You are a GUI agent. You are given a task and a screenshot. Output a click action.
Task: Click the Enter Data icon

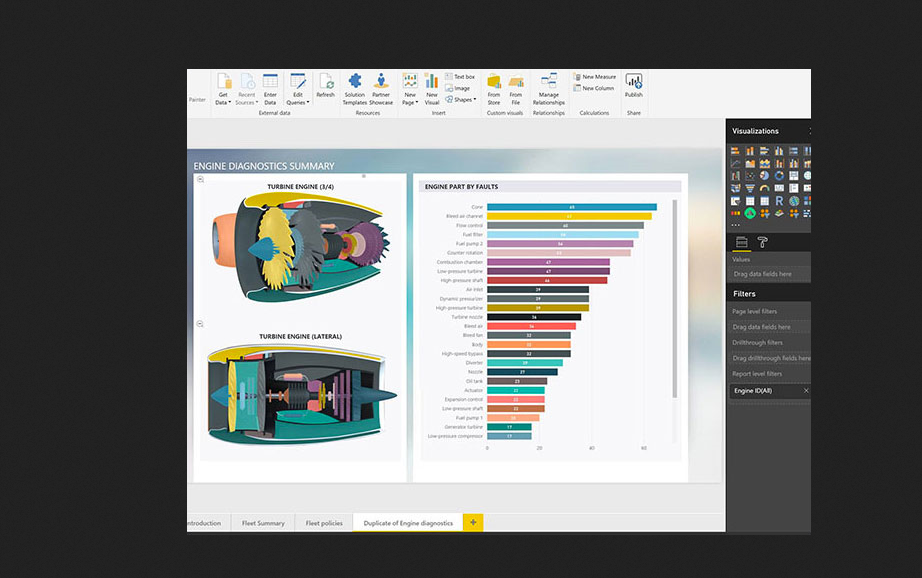point(270,83)
